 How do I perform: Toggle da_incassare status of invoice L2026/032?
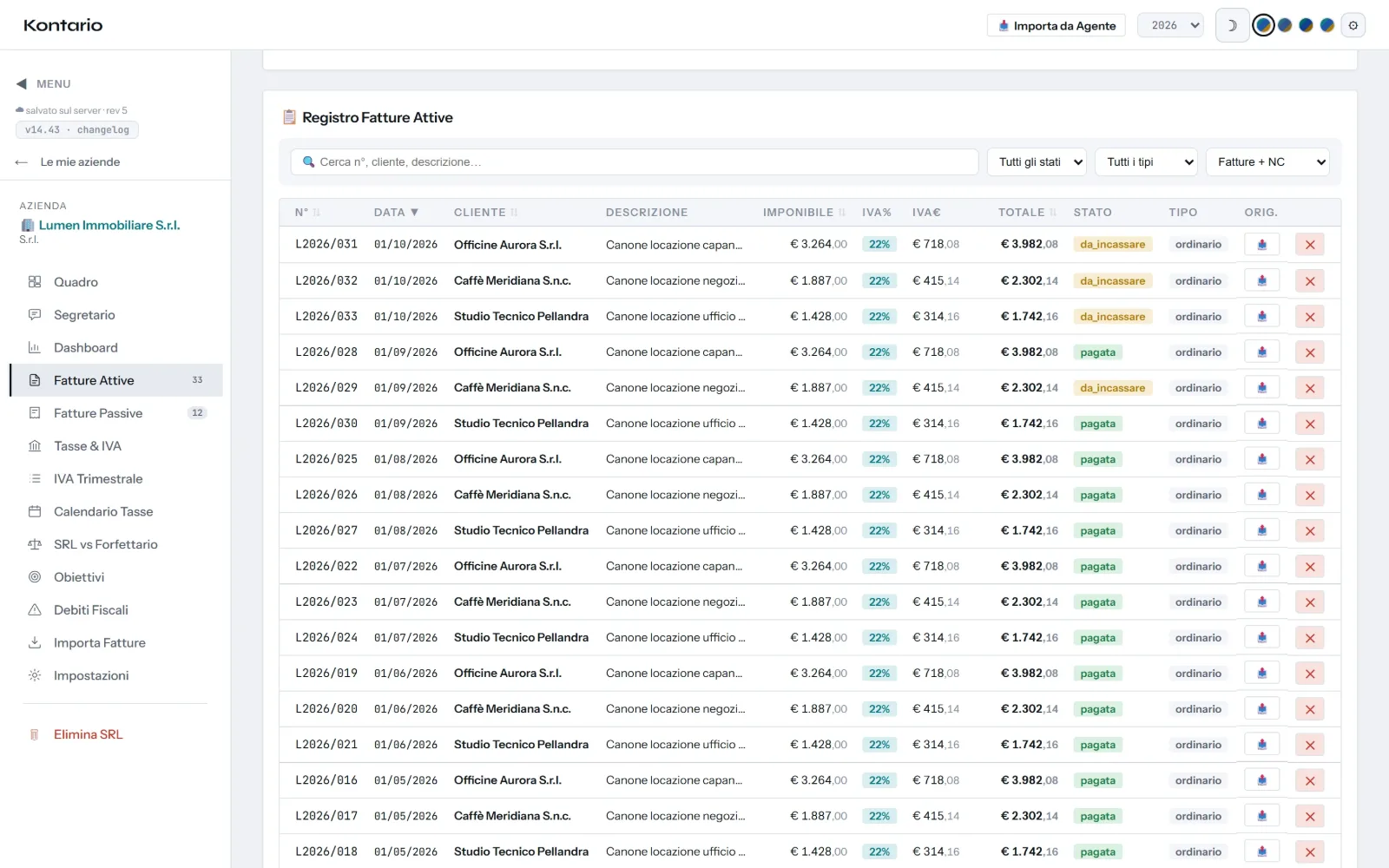(1113, 281)
